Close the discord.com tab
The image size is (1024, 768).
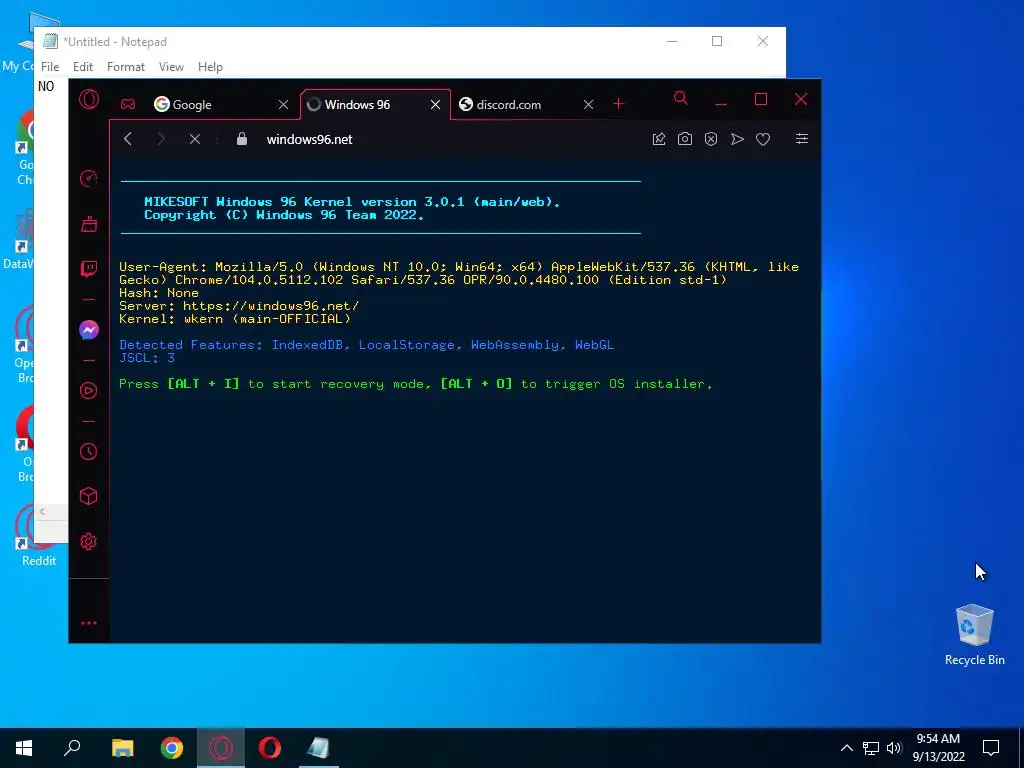tap(588, 104)
